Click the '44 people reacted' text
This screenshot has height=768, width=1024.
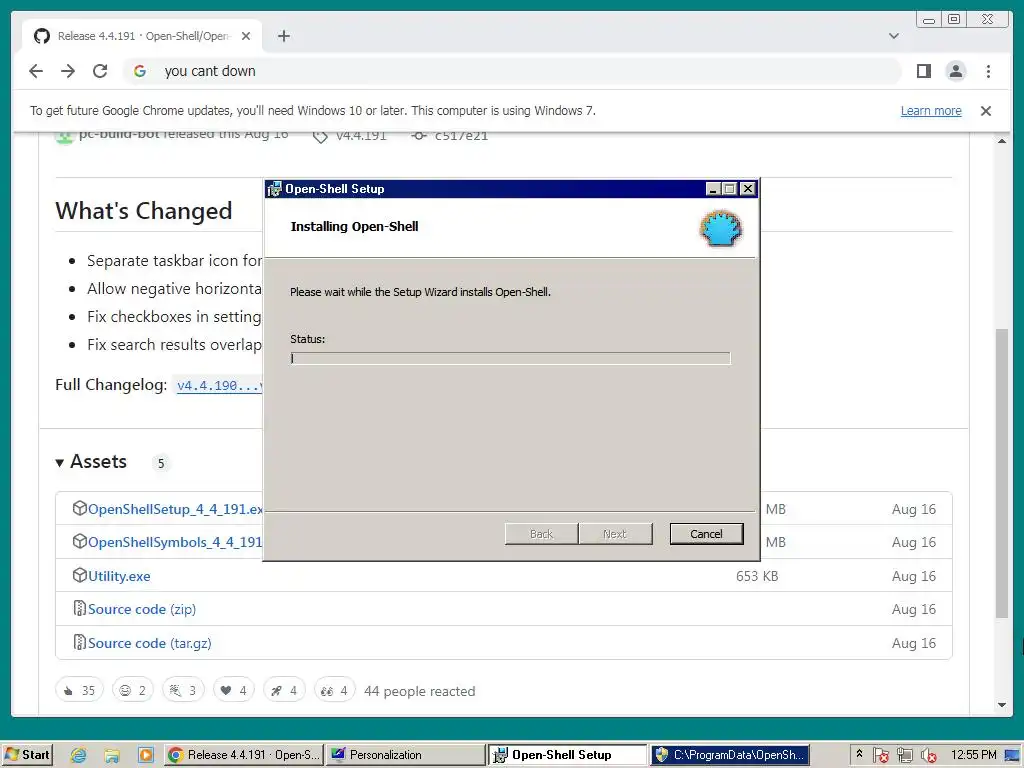click(419, 691)
